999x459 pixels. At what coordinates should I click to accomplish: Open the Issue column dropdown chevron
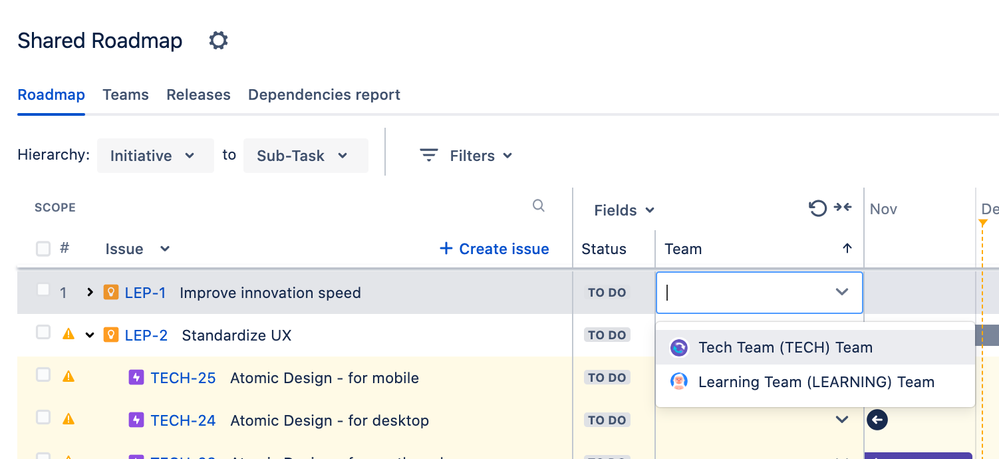(x=164, y=249)
